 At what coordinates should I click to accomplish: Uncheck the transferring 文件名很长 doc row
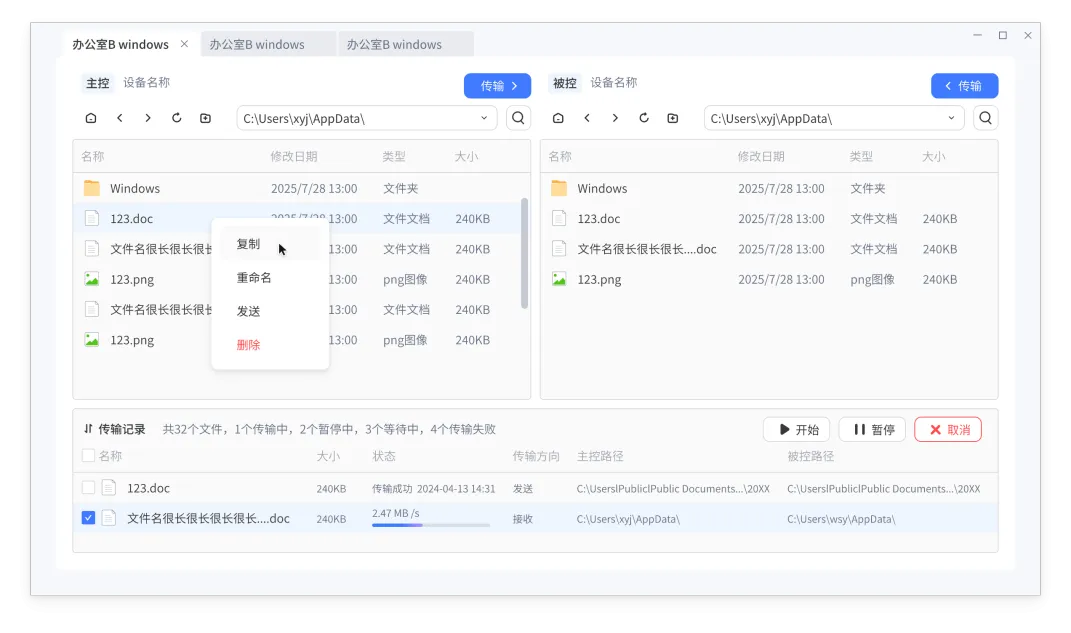88,518
